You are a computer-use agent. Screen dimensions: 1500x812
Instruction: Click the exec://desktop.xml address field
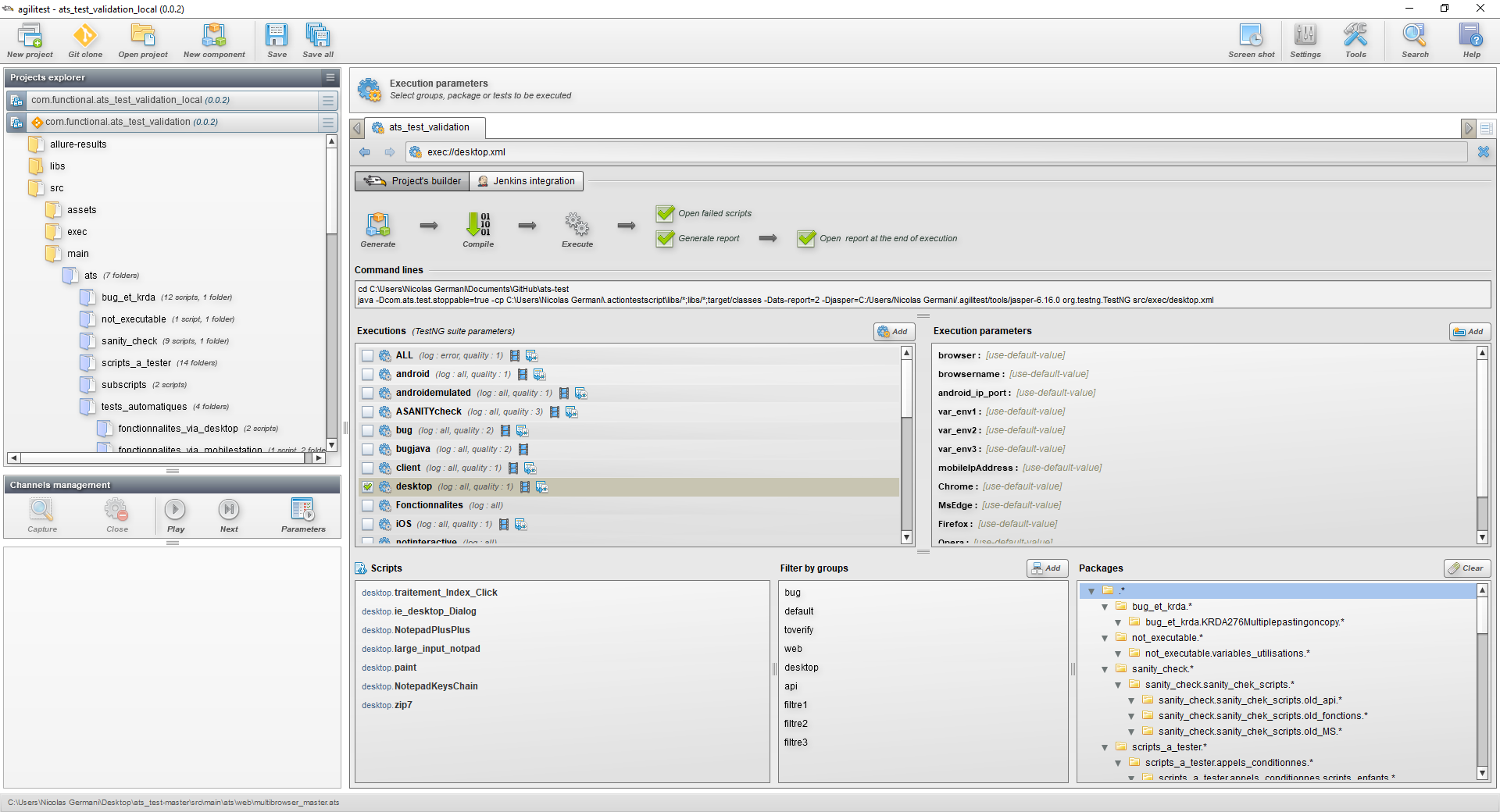[x=547, y=152]
